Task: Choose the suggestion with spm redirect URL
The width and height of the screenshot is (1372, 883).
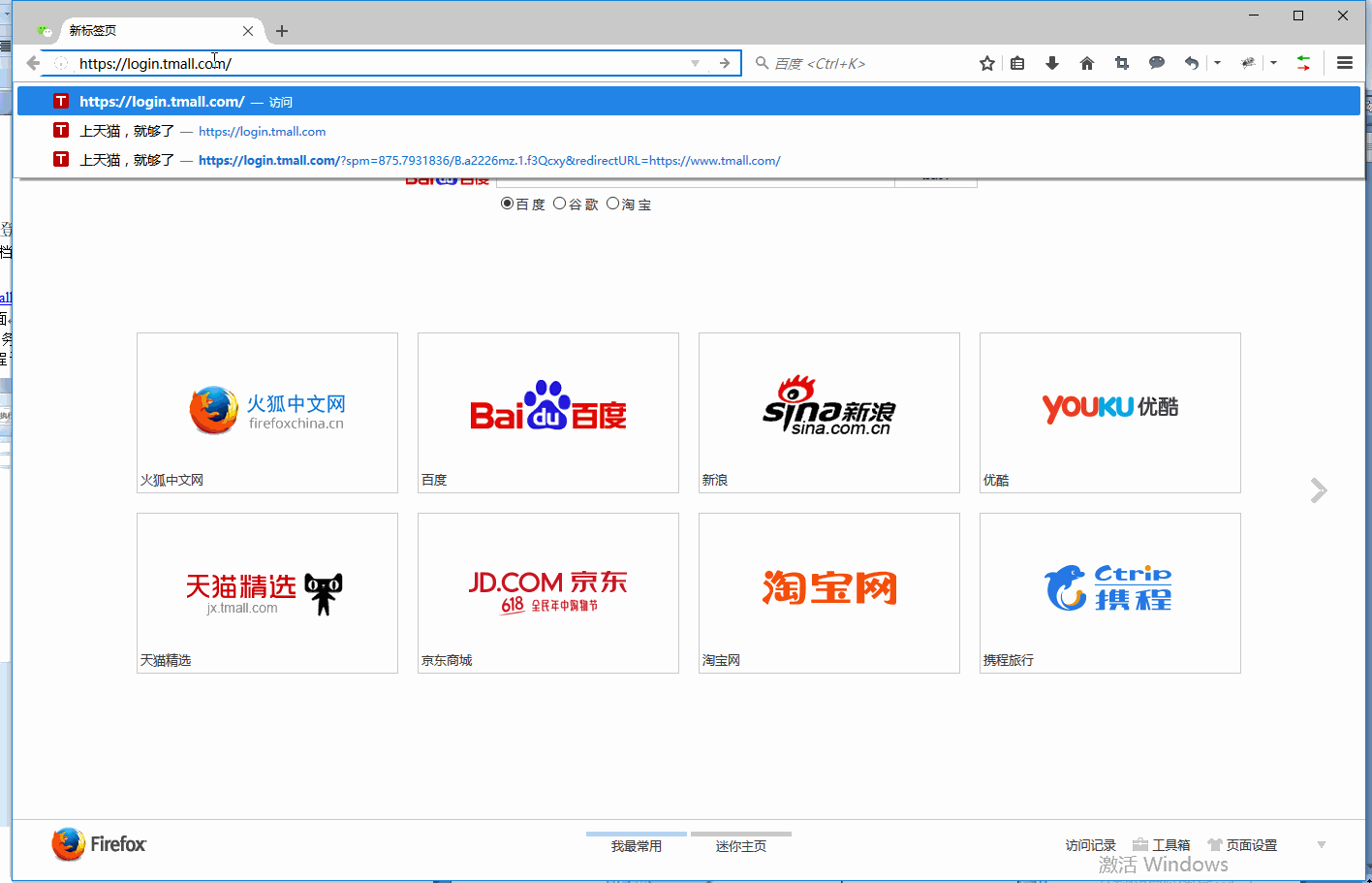Action: (689, 160)
